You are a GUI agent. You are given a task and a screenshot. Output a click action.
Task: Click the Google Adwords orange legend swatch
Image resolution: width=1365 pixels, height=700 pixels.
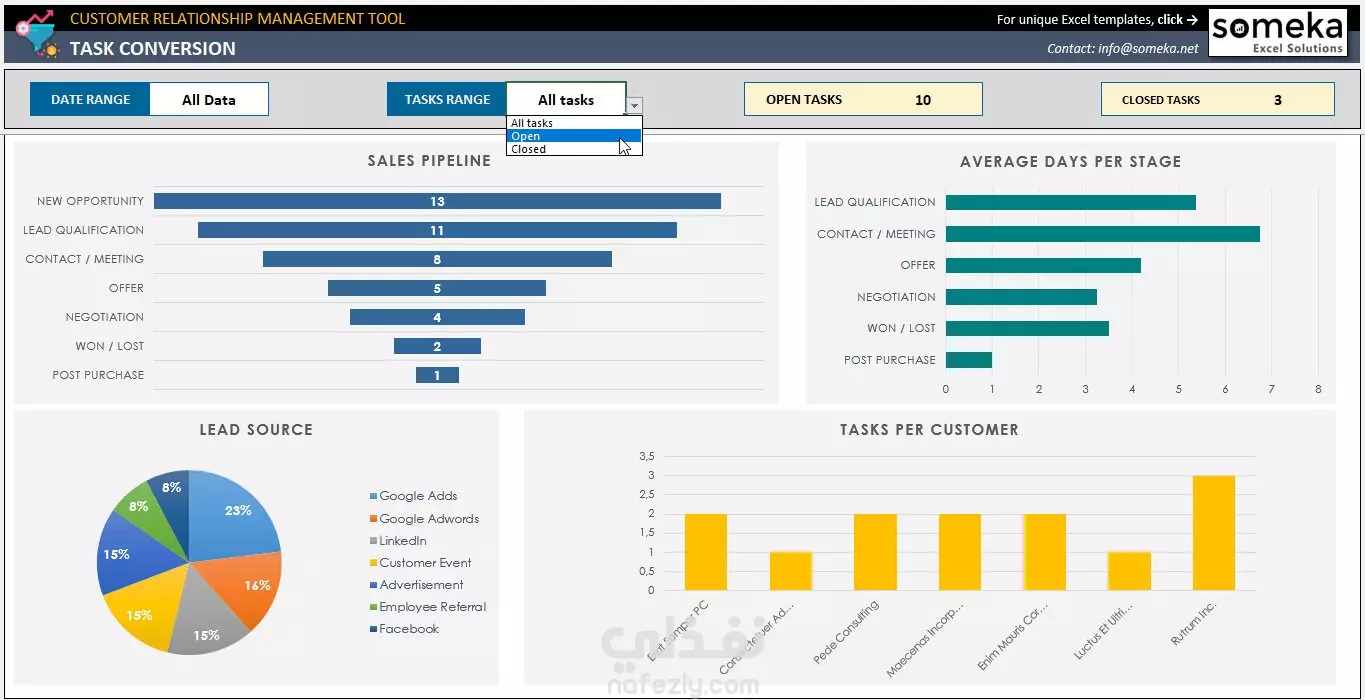pyautogui.click(x=374, y=519)
